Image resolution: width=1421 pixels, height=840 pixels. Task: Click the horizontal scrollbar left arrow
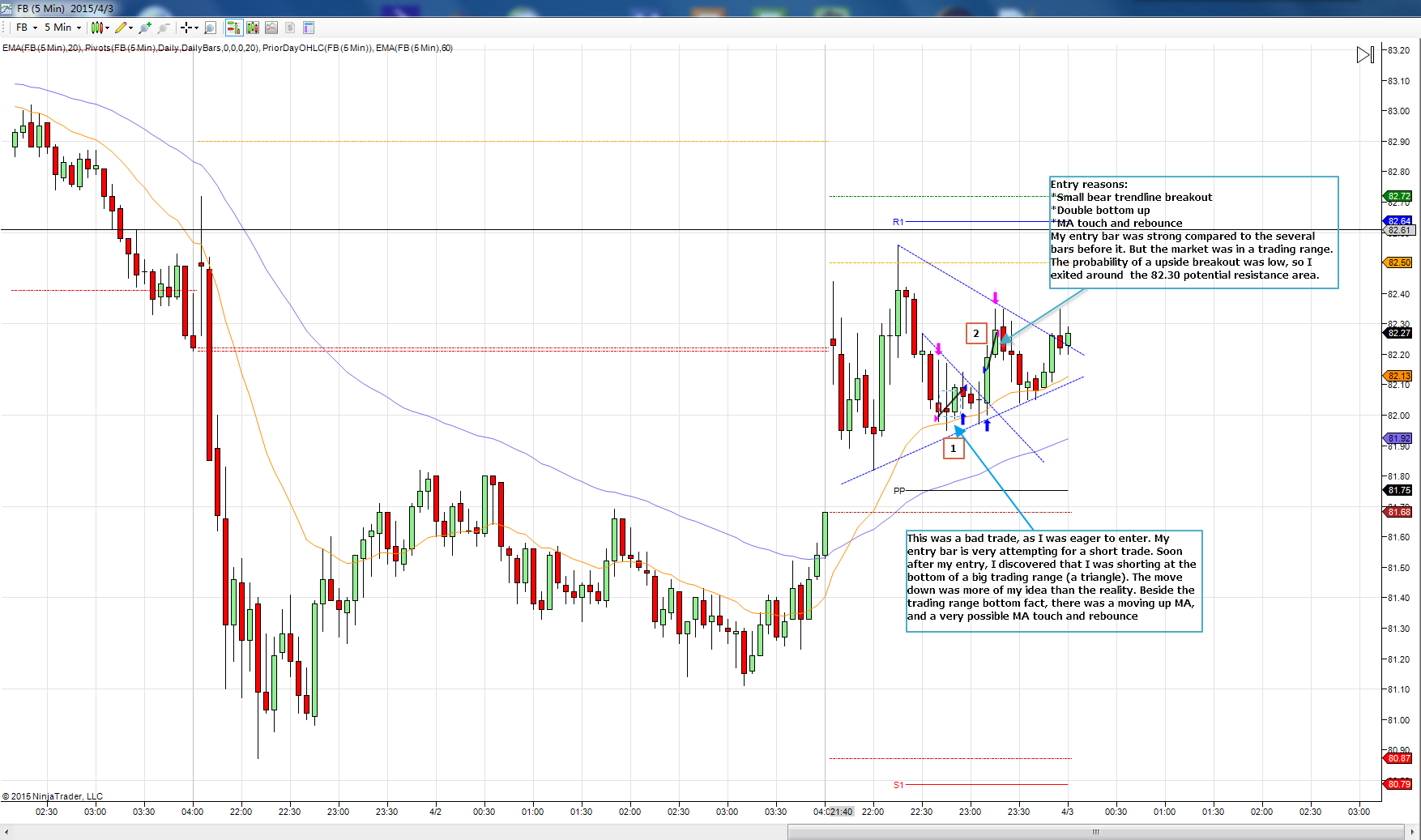6,832
